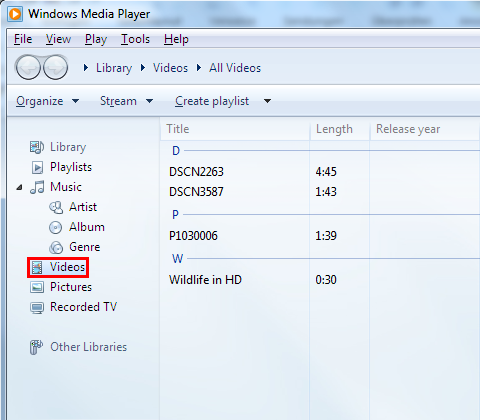Click the Back navigation arrow button
The image size is (480, 420).
pyautogui.click(x=28, y=67)
